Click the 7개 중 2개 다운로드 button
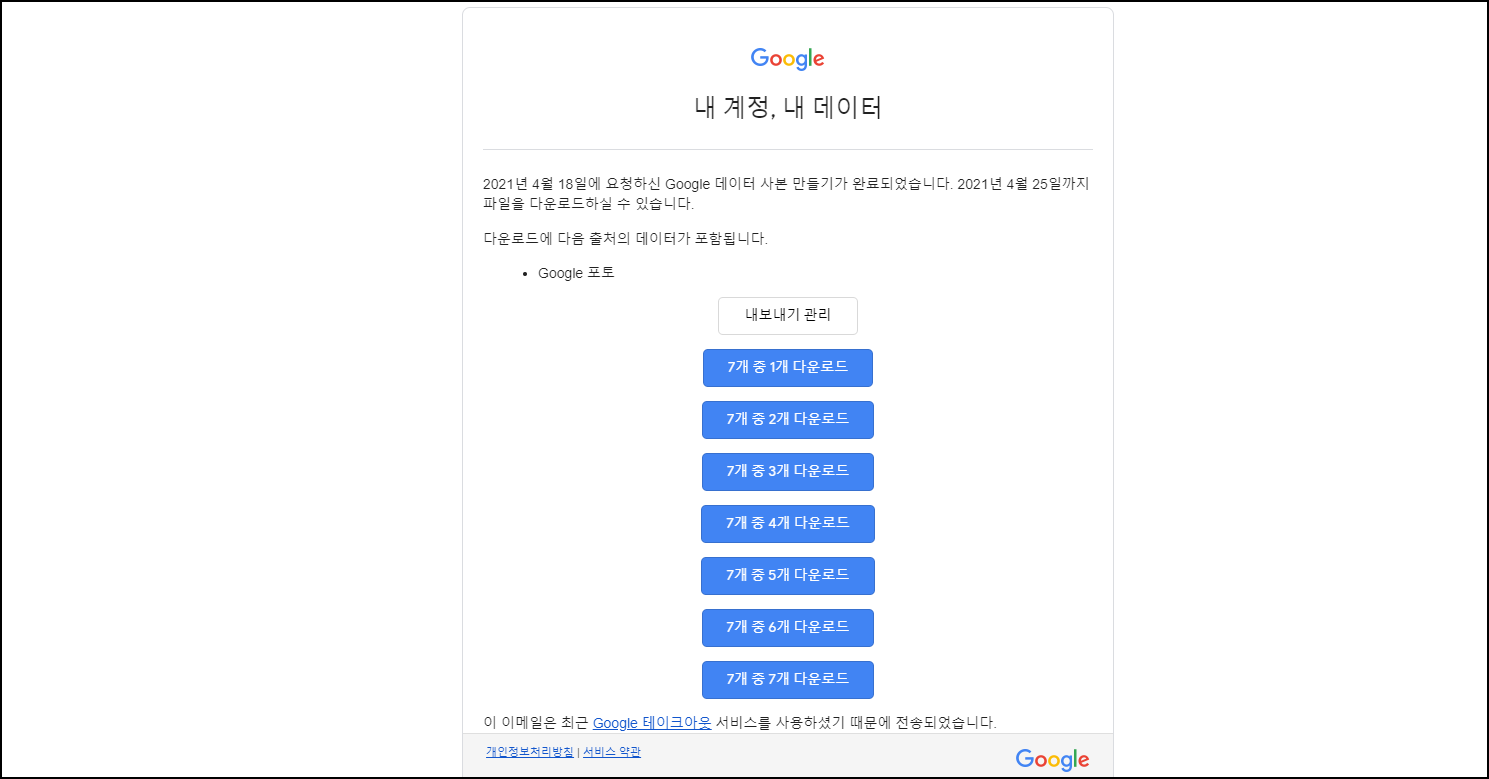The height and width of the screenshot is (779, 1489). [788, 420]
